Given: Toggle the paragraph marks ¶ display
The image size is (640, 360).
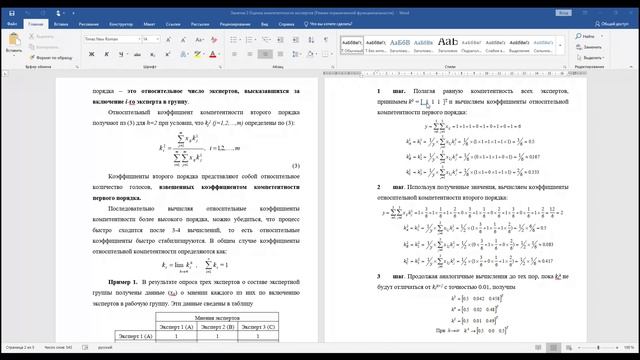Looking at the screenshot, I should tap(326, 40).
